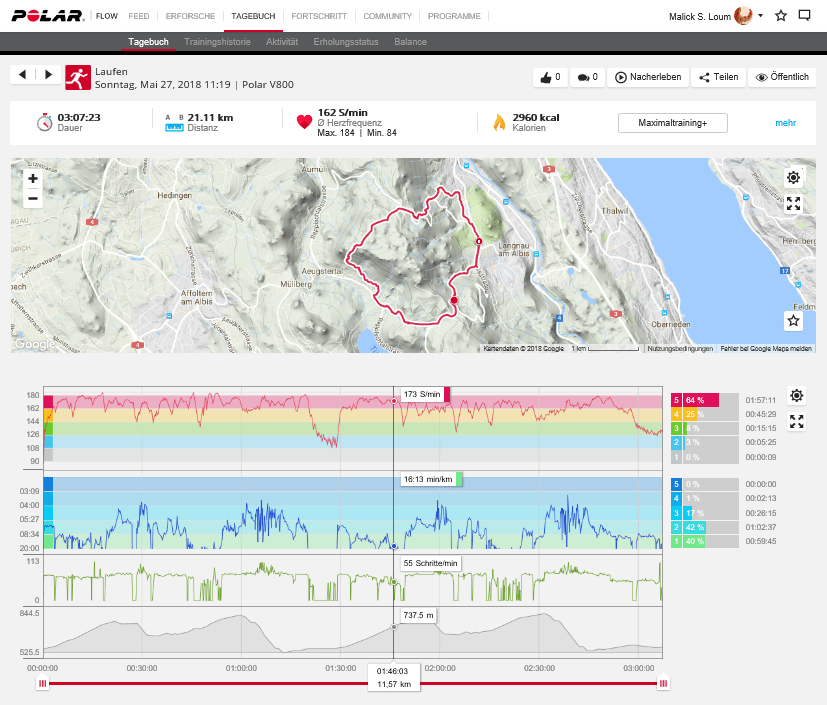827x705 pixels.
Task: Zoom in on the route map
Action: click(33, 179)
